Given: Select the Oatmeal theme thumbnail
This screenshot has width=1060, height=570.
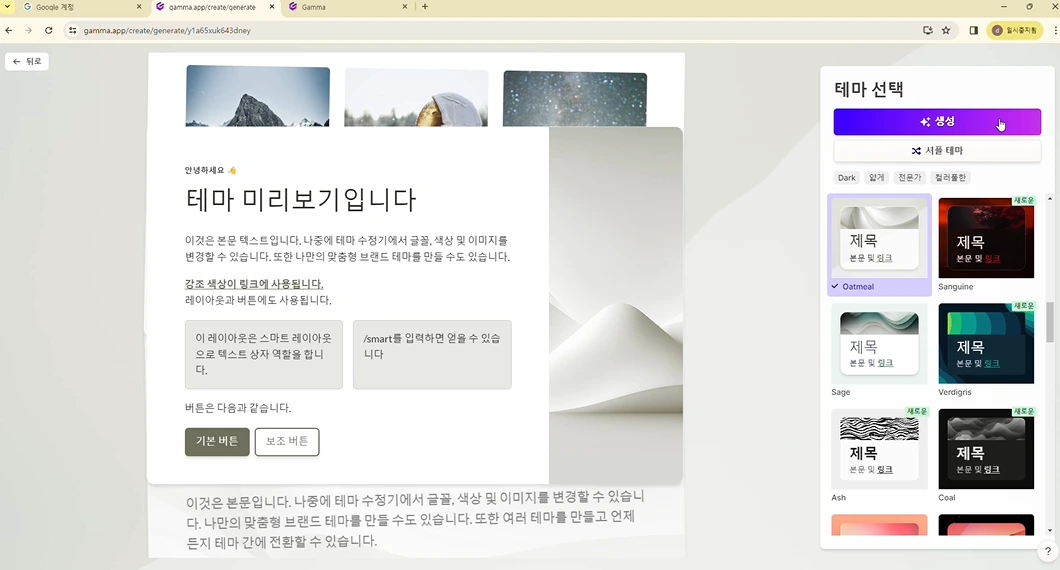Looking at the screenshot, I should [x=879, y=237].
